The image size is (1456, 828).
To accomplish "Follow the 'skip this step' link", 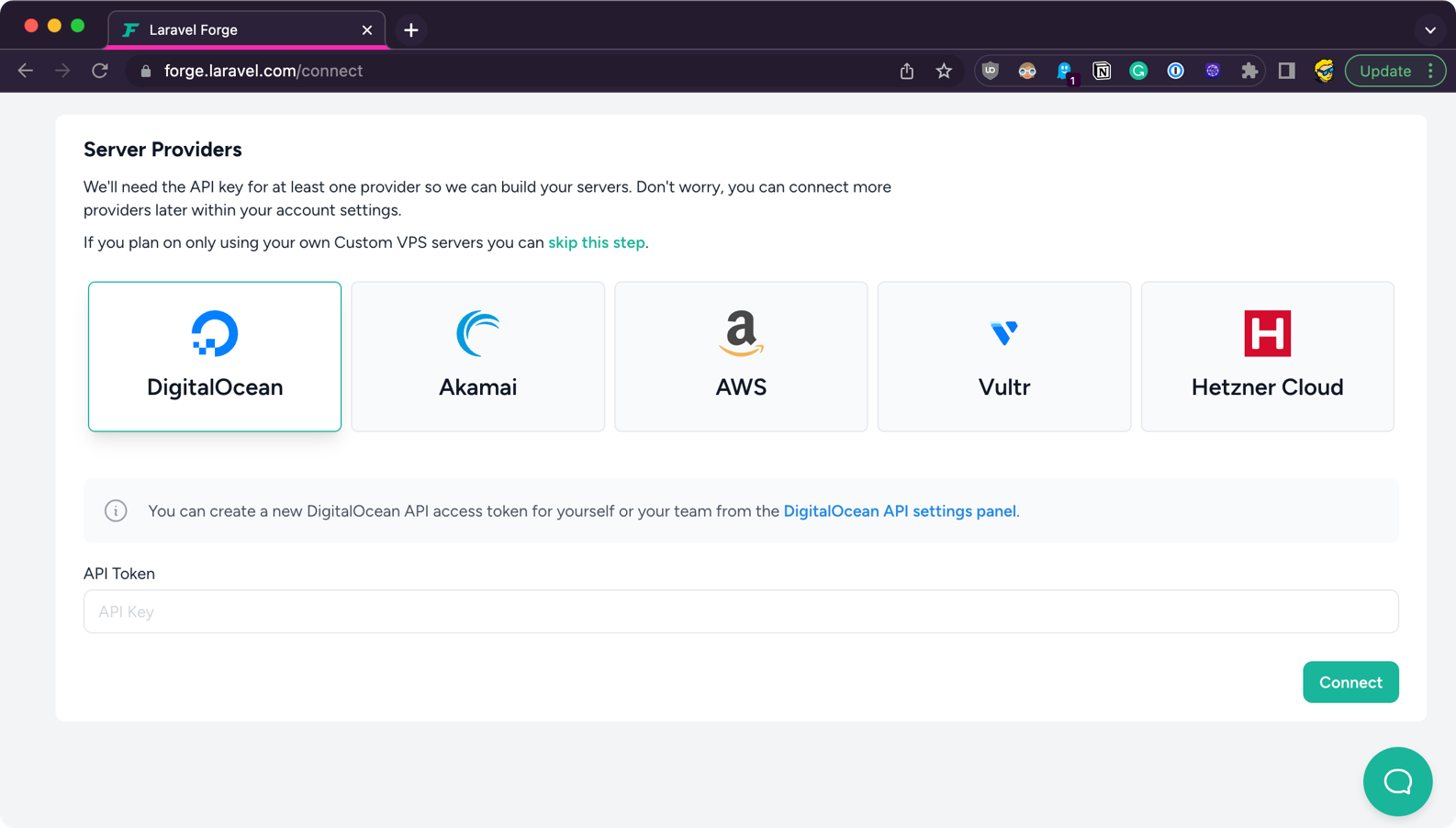I will point(596,242).
